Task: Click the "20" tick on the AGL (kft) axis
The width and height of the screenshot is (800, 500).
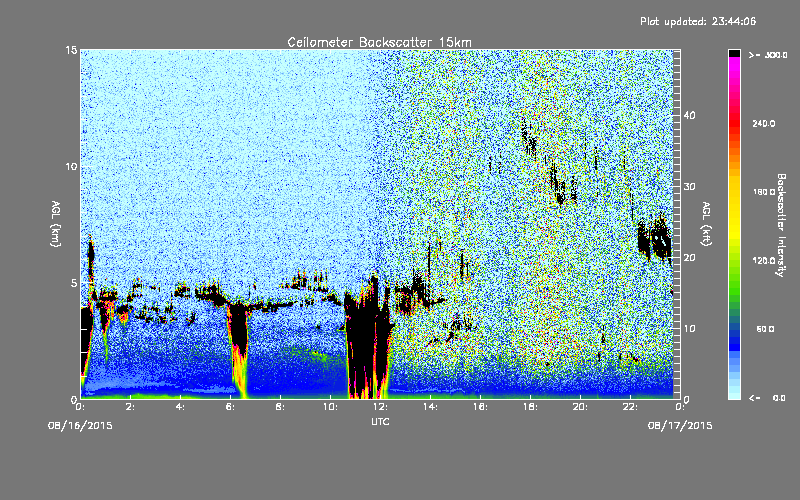Action: click(689, 258)
